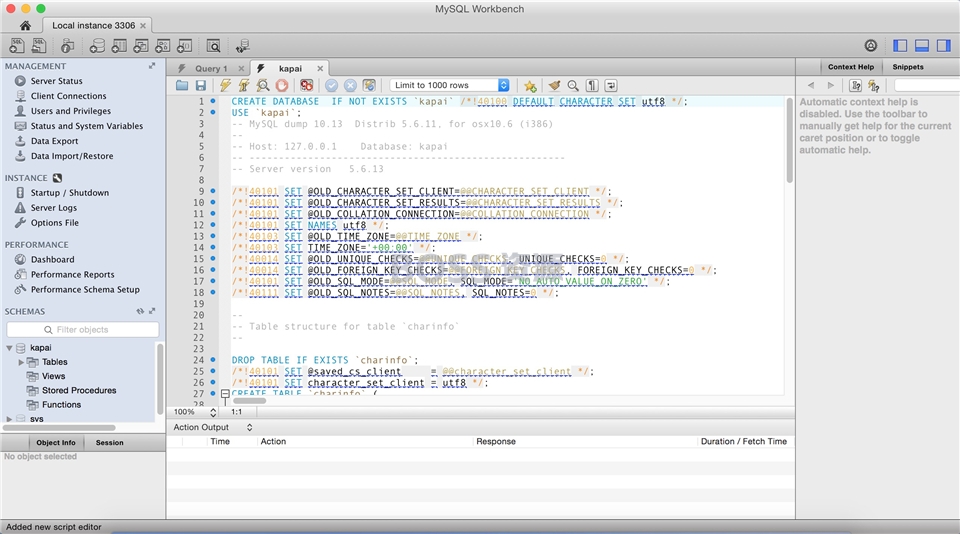
Task: Toggle invisible characters display button
Action: click(x=592, y=86)
